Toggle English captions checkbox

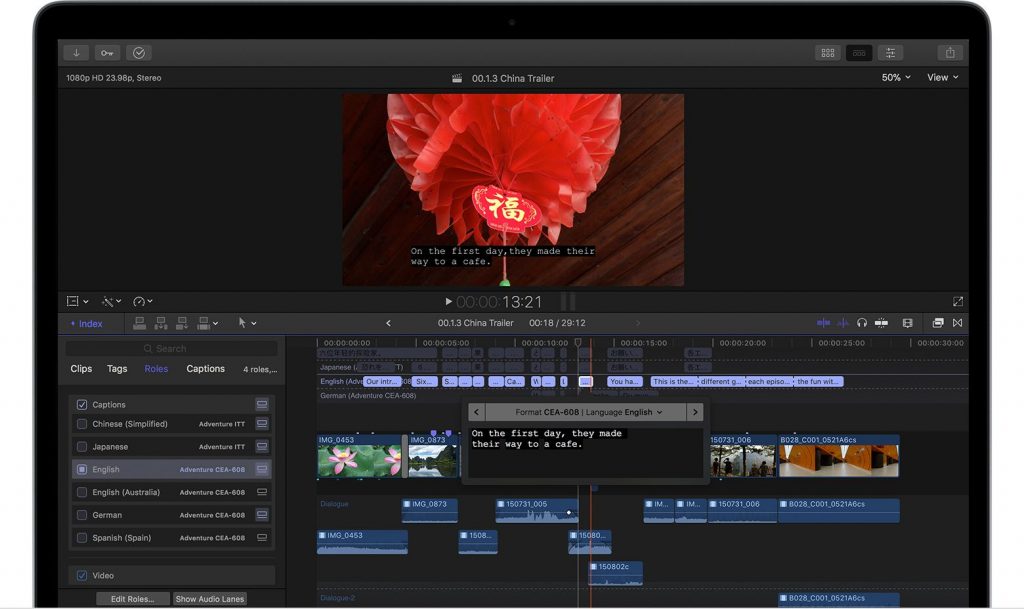[x=82, y=469]
